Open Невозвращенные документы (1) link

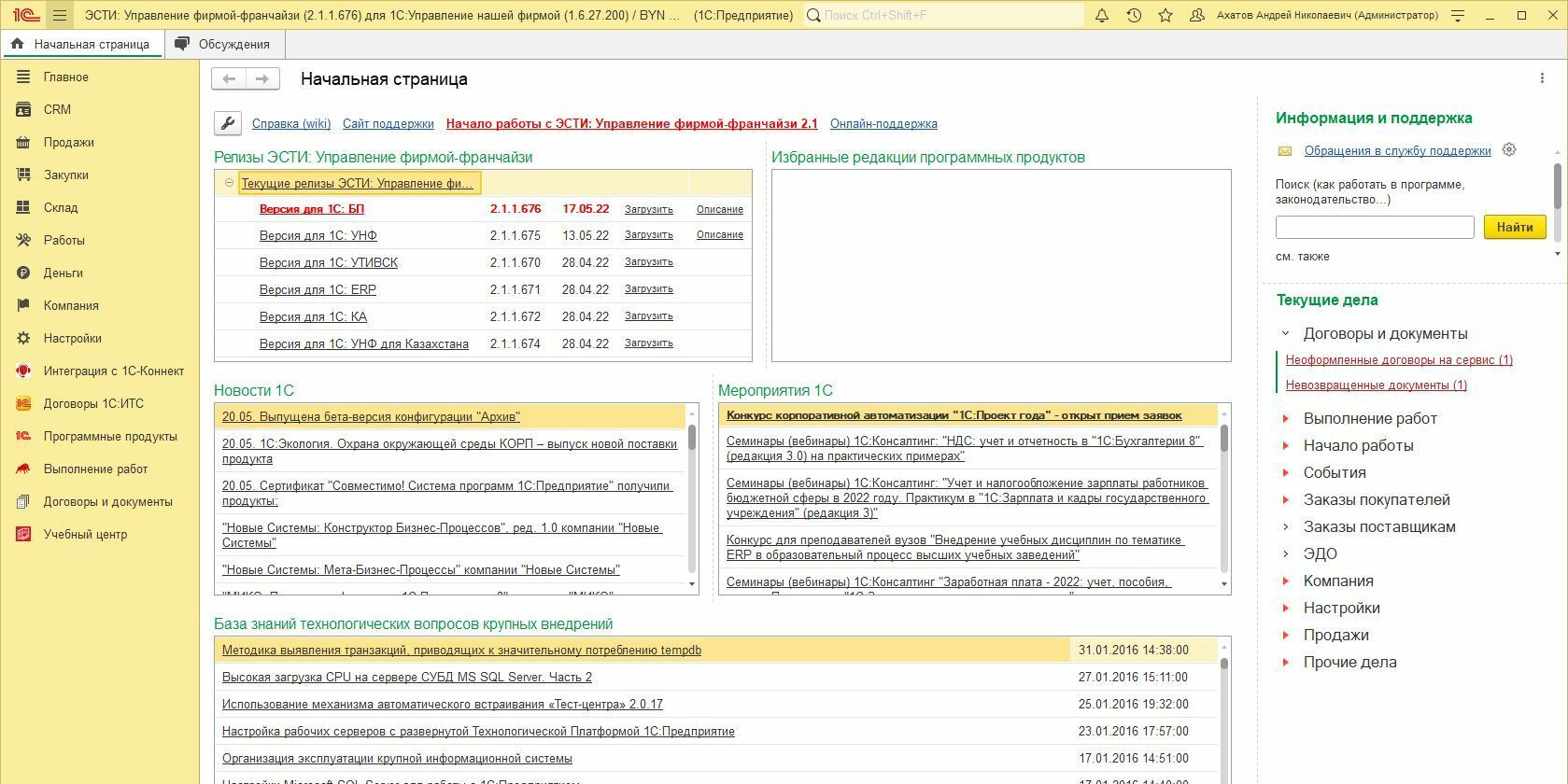coord(1377,385)
